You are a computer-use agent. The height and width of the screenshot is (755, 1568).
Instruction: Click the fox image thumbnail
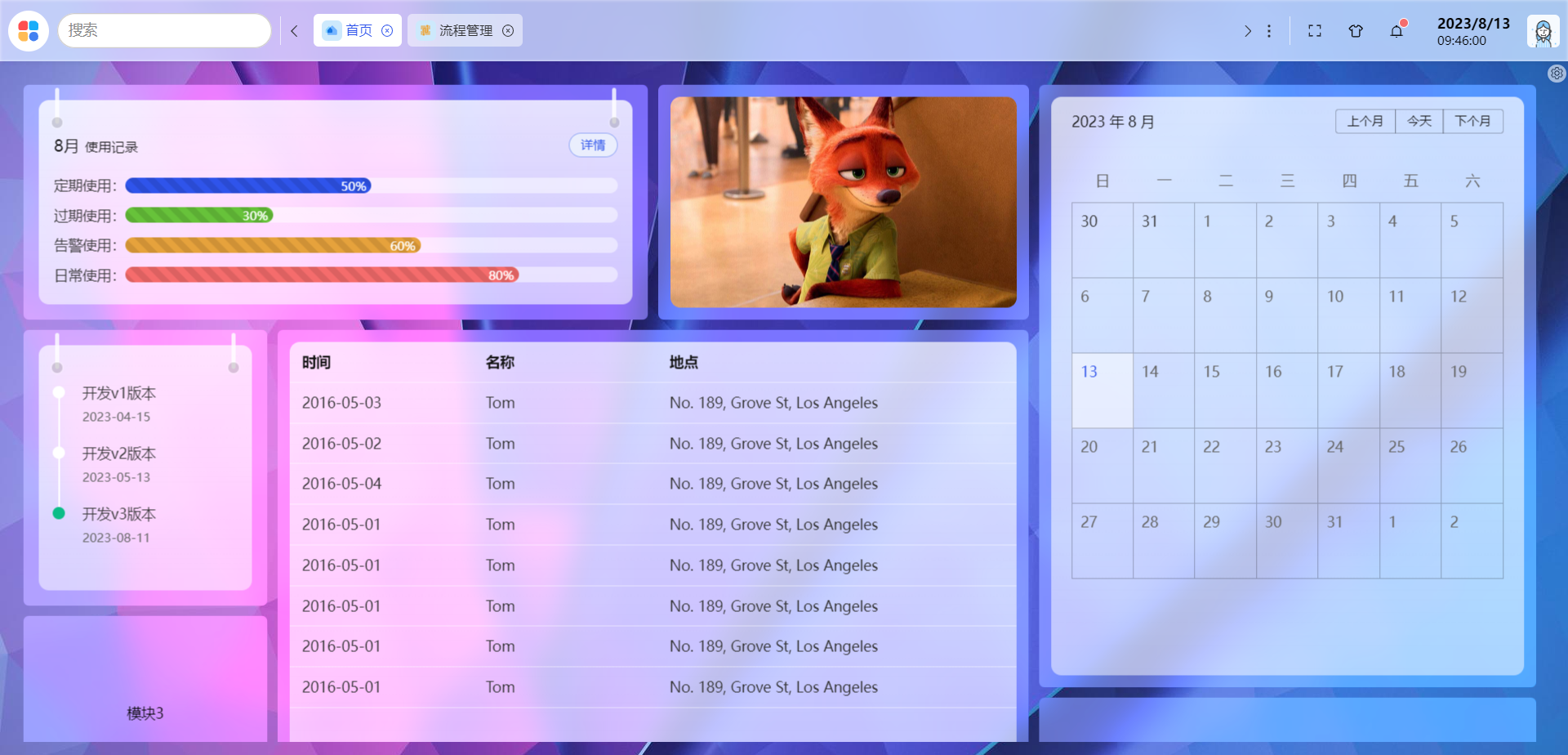(844, 203)
